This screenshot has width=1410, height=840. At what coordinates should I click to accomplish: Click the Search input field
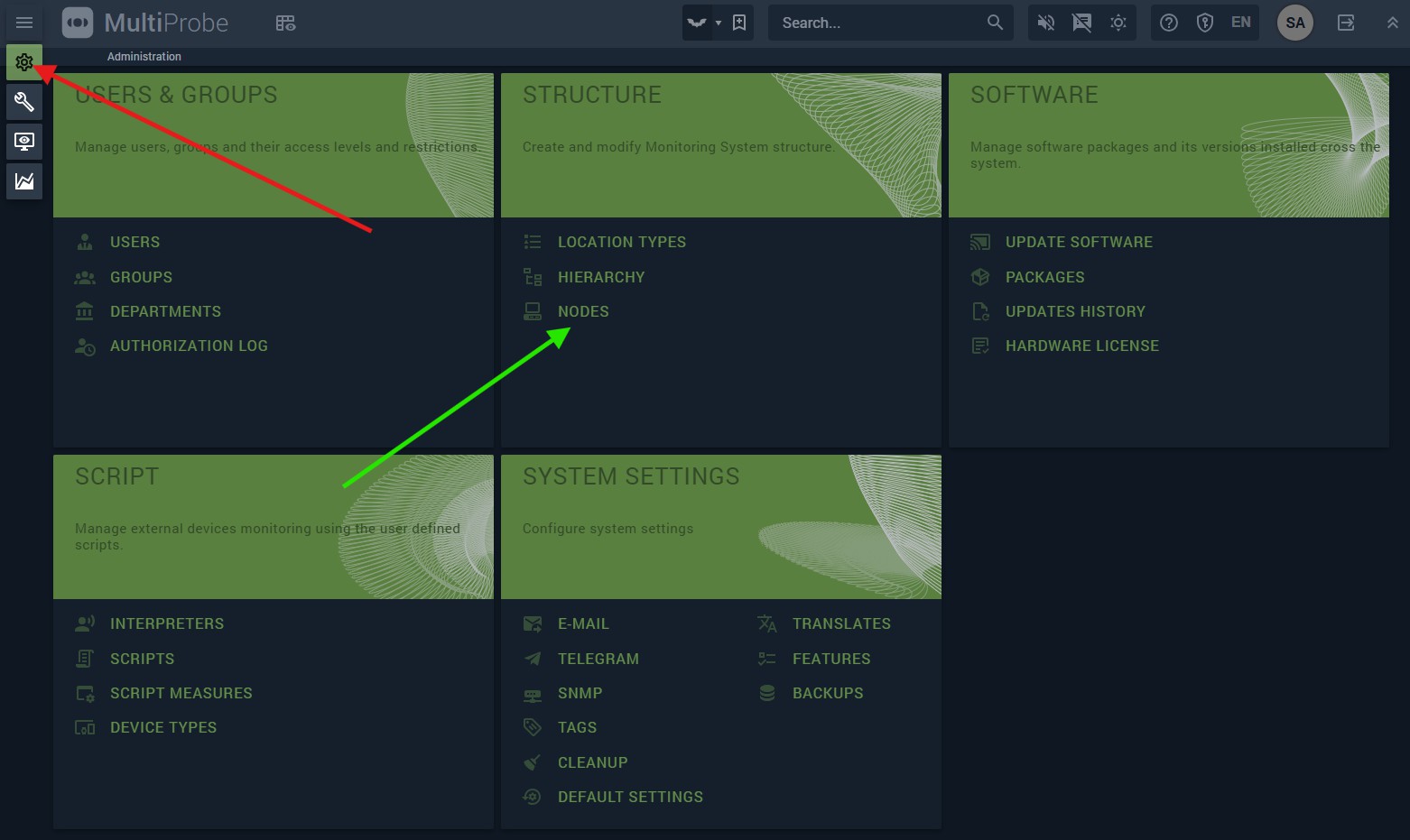click(876, 23)
